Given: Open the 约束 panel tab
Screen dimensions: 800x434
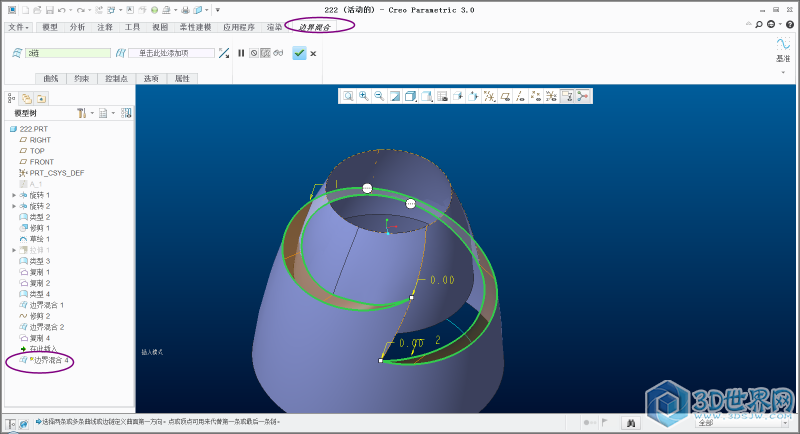Looking at the screenshot, I should pos(82,79).
